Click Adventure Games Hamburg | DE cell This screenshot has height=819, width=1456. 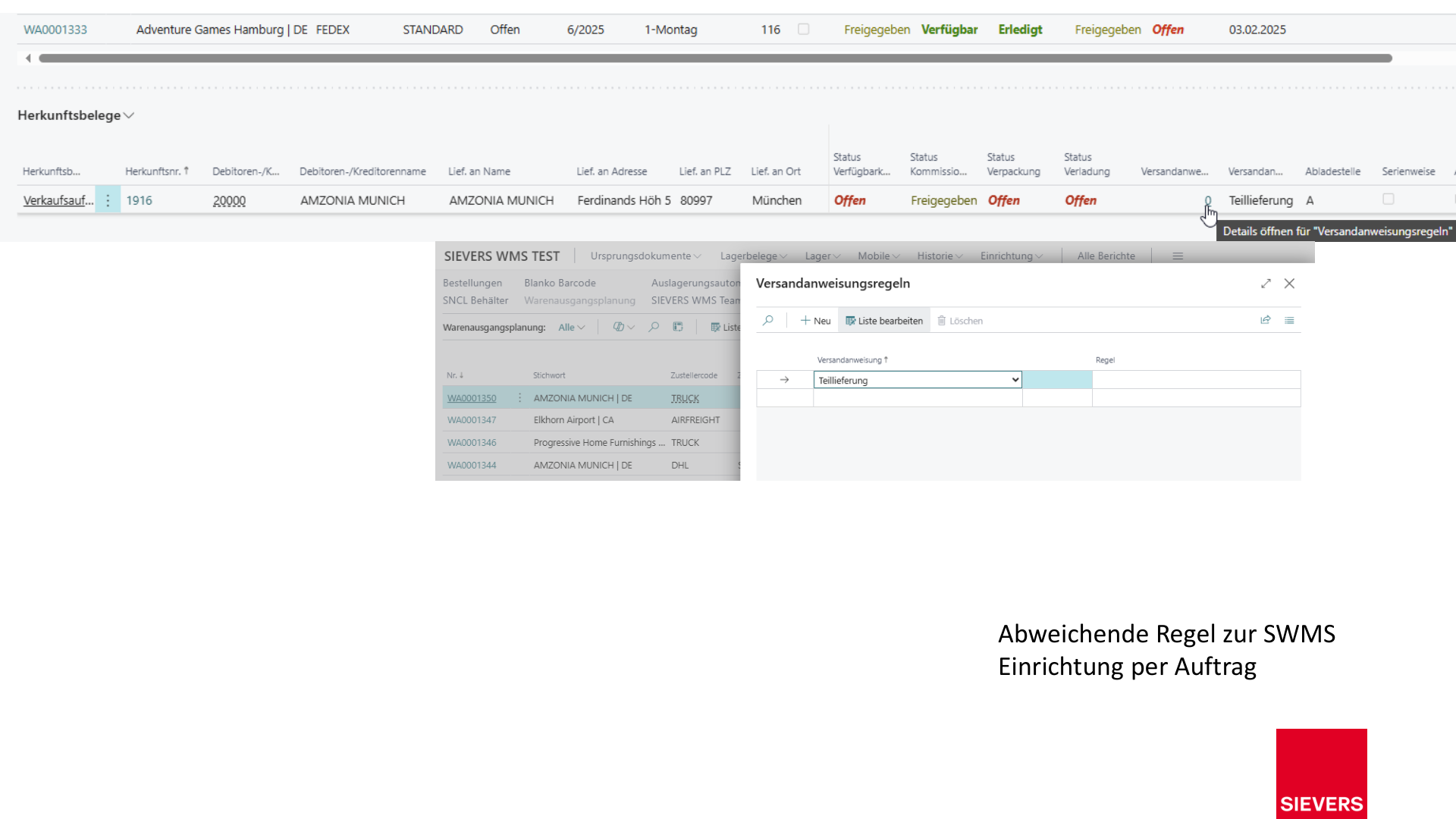[x=221, y=30]
